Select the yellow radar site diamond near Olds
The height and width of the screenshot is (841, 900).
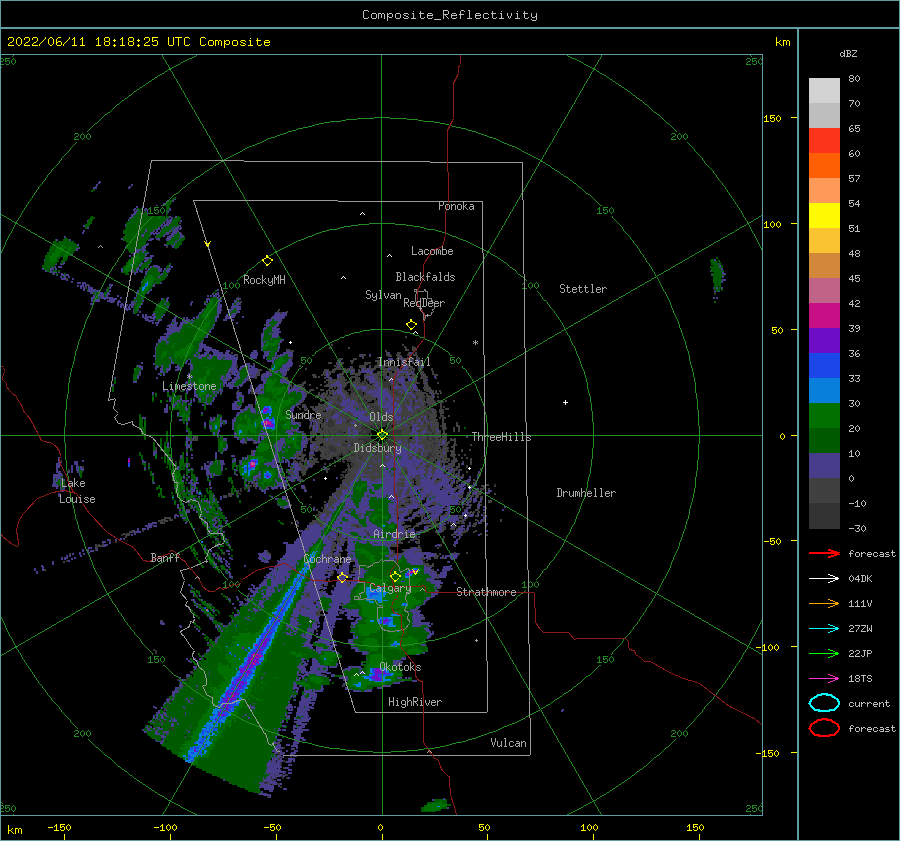click(382, 435)
